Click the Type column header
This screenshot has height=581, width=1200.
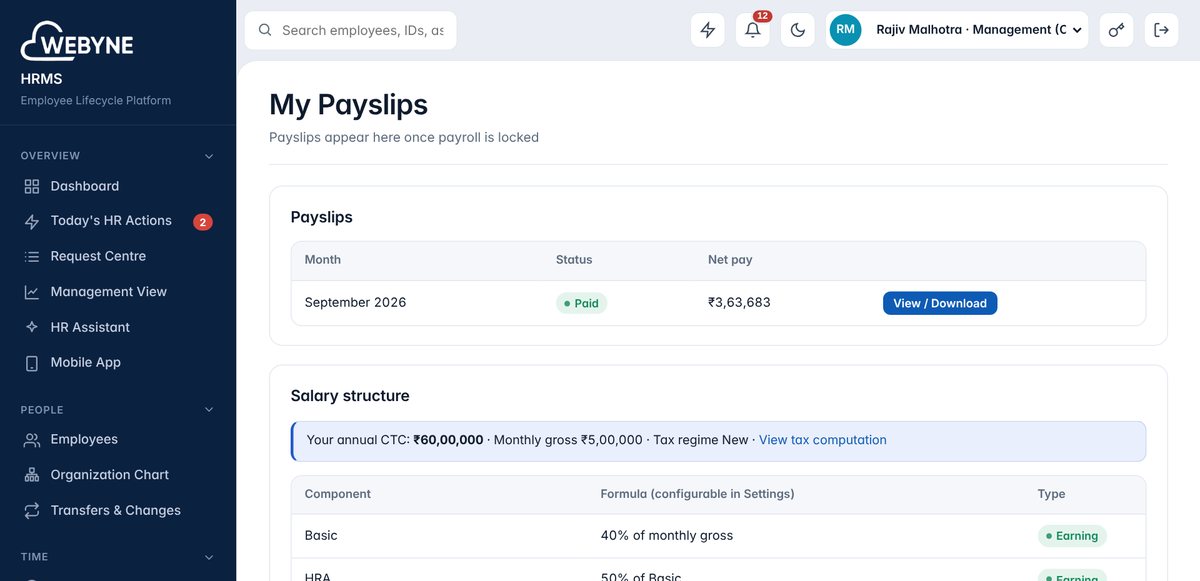tap(1051, 494)
